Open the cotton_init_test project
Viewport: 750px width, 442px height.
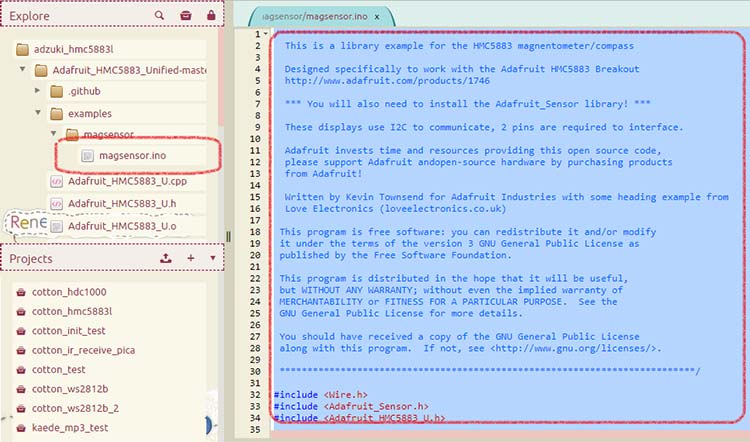68,331
